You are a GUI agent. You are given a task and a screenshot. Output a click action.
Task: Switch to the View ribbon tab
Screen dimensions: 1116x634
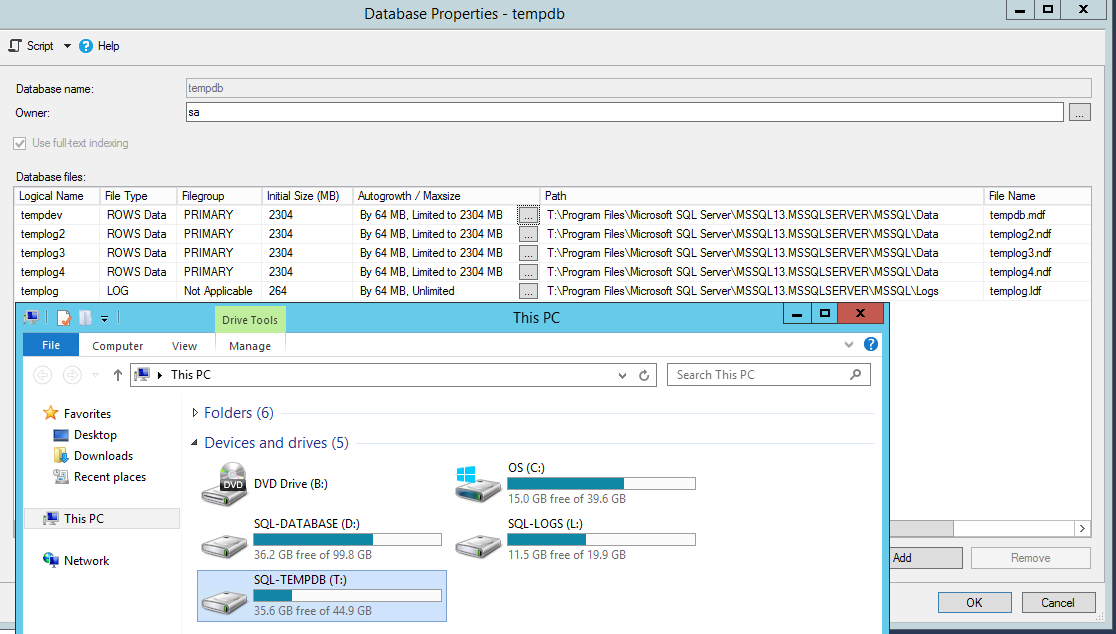[184, 346]
